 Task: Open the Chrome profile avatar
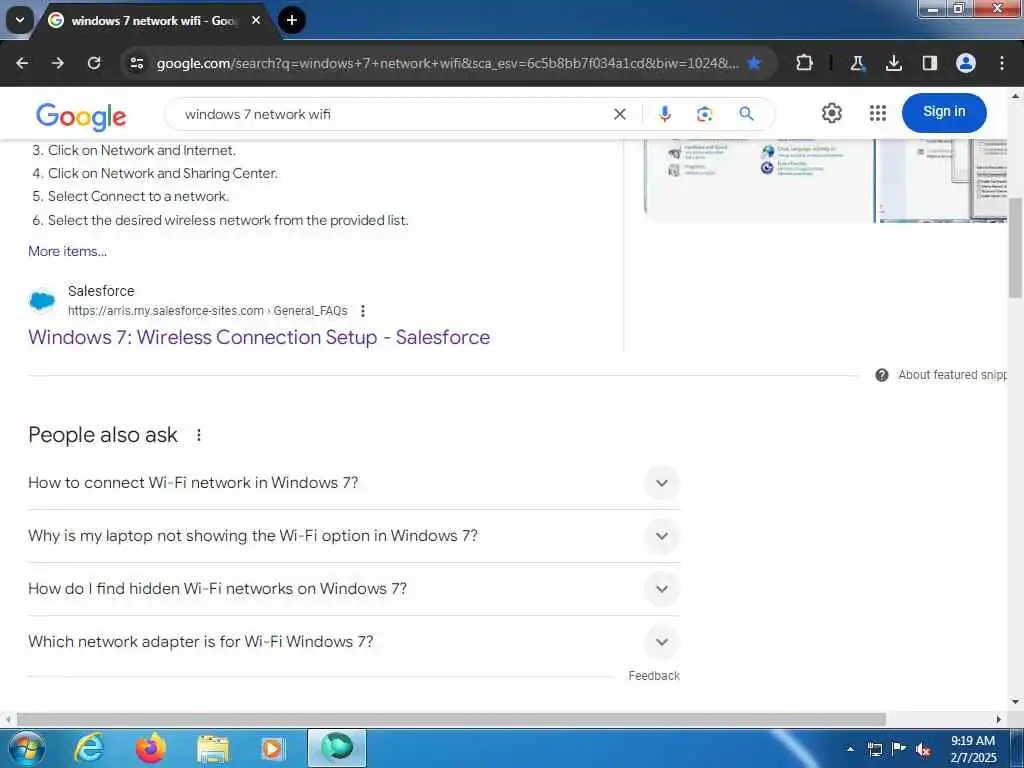tap(966, 63)
